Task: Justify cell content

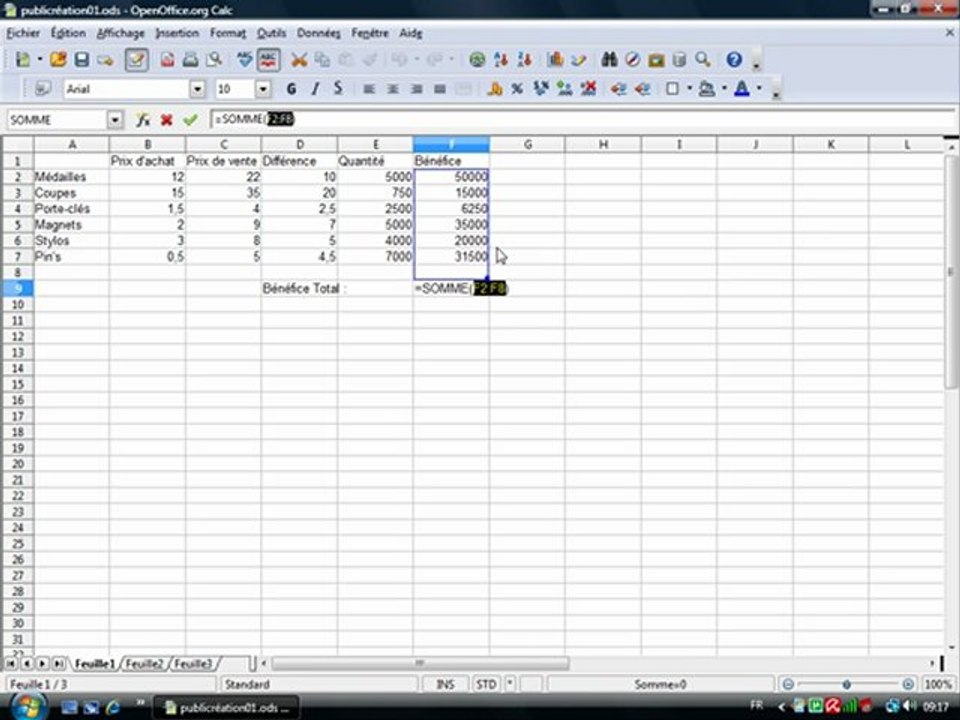Action: pos(440,89)
